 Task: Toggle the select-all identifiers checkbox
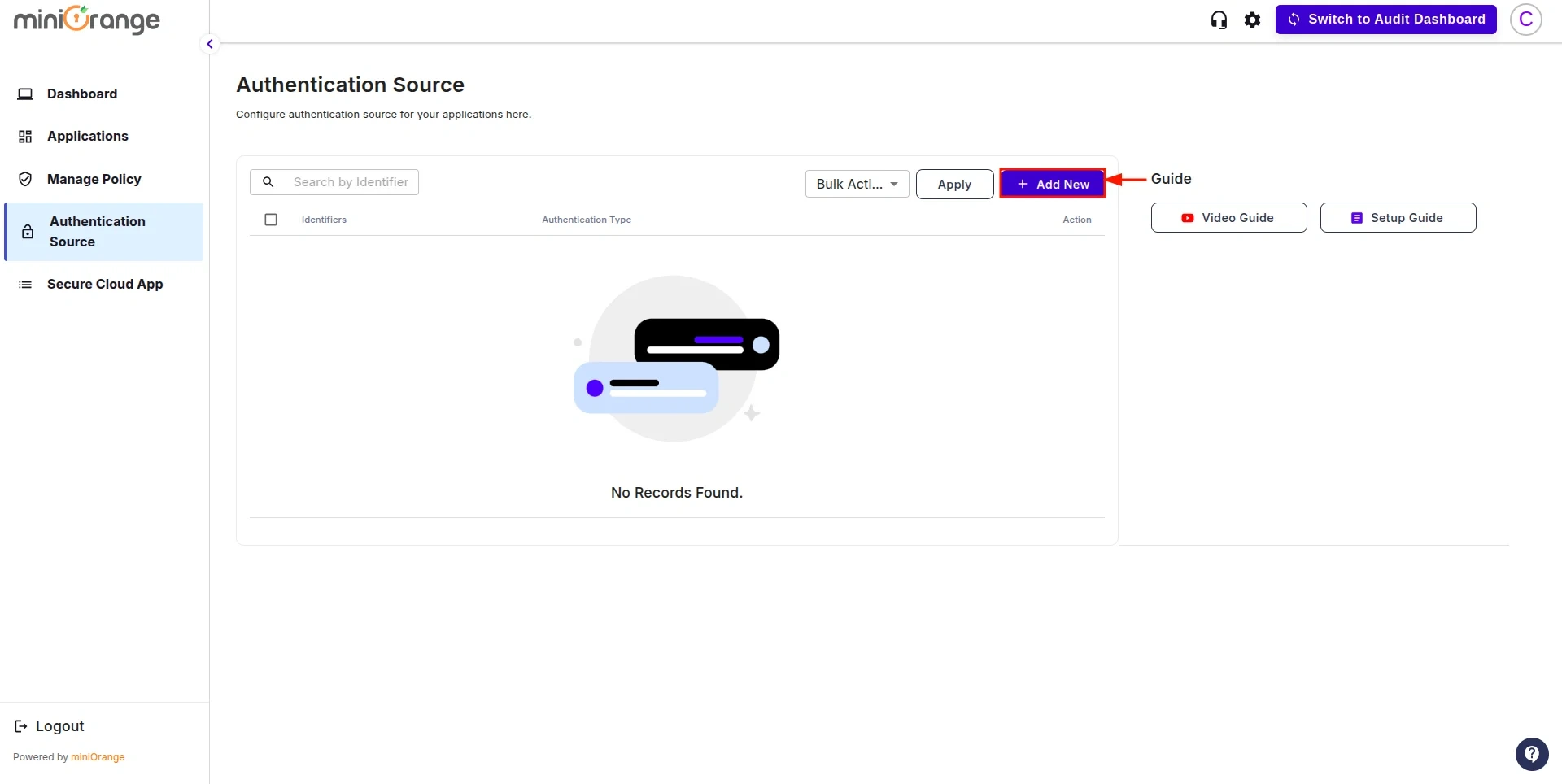point(271,219)
